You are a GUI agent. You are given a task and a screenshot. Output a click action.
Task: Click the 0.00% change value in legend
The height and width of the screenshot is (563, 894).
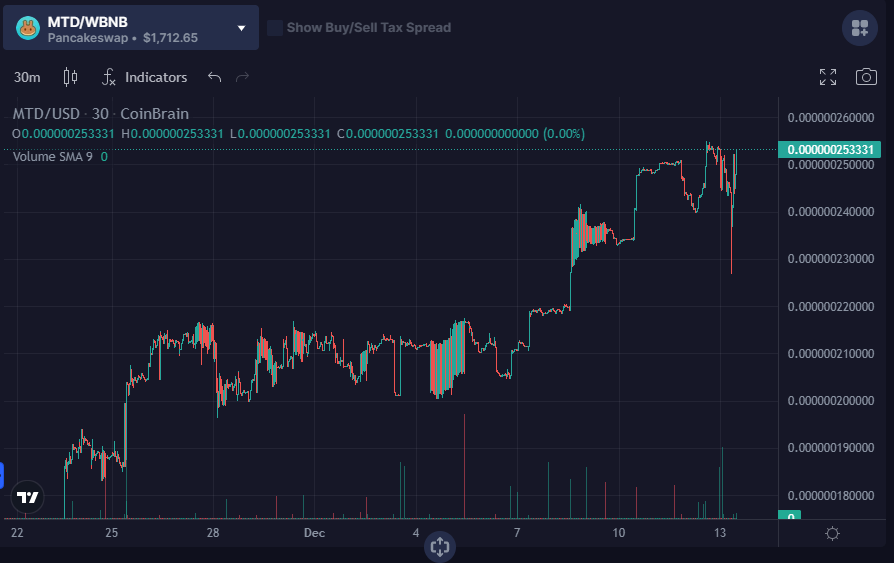(564, 133)
